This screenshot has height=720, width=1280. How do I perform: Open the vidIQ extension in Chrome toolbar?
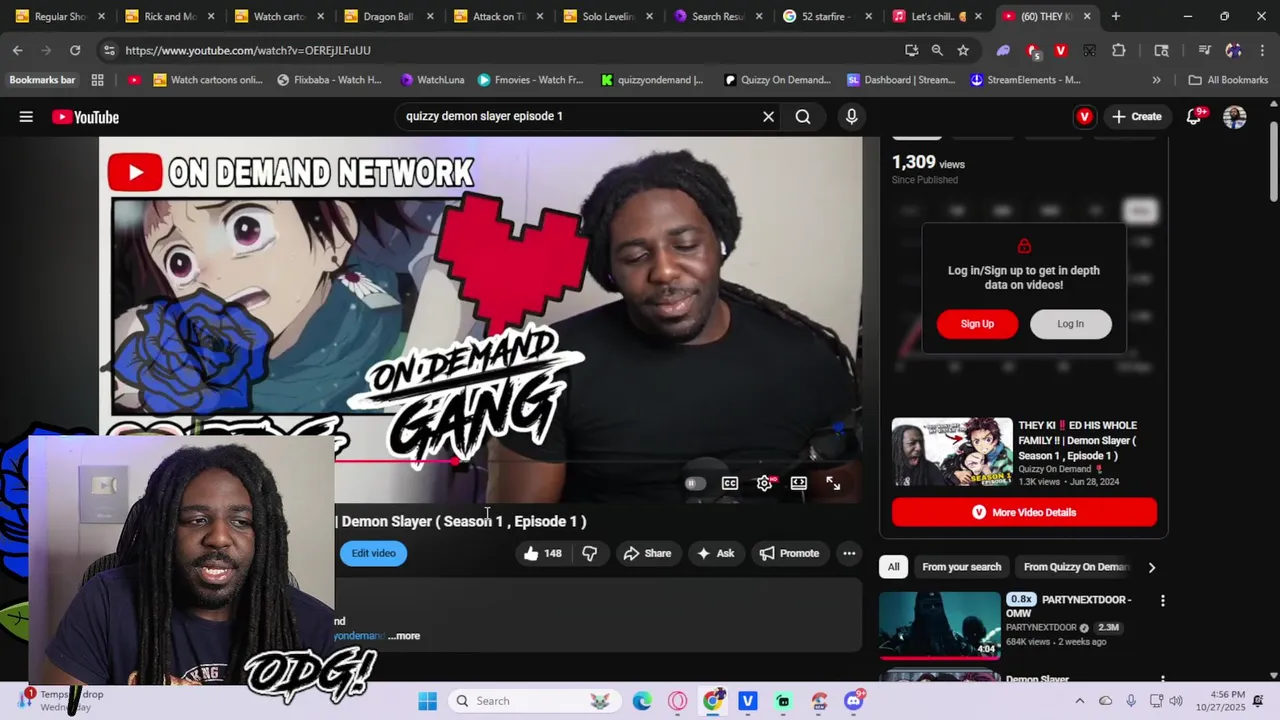coord(1061,50)
